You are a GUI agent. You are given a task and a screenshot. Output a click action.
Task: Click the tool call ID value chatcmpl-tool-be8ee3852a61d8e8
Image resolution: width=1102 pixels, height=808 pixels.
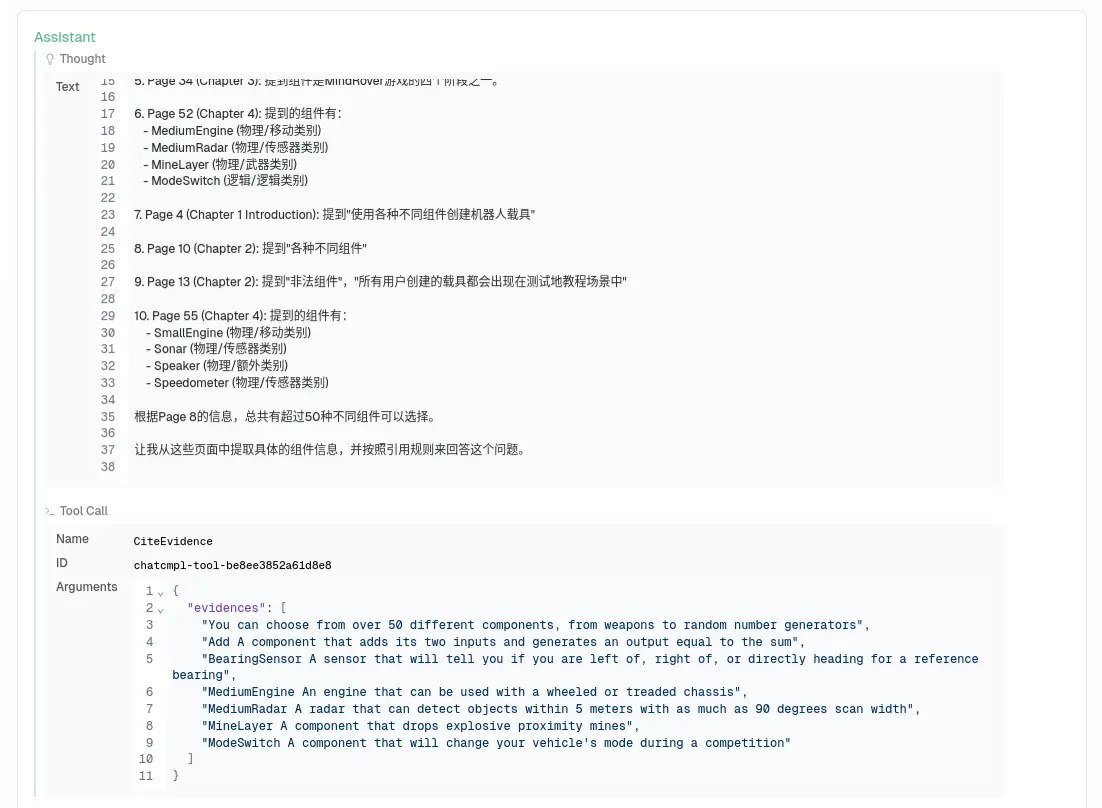[x=232, y=565]
